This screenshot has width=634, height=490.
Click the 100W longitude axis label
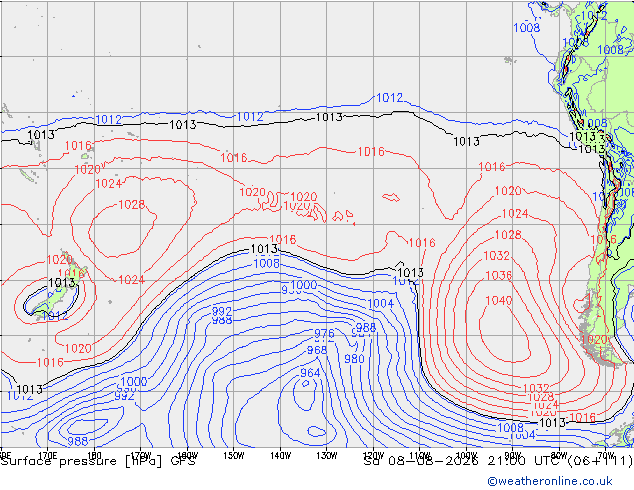click(x=466, y=455)
